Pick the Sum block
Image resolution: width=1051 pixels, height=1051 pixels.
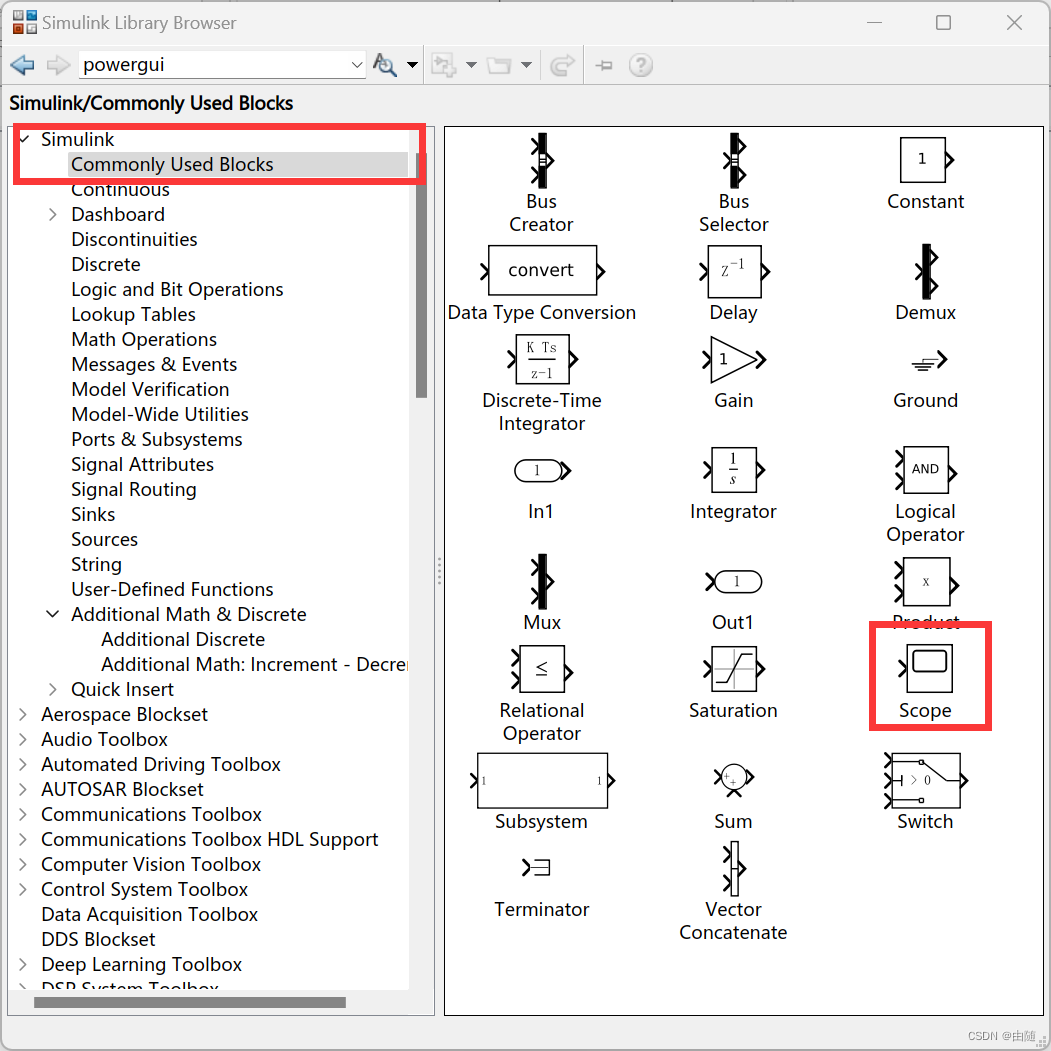(x=734, y=780)
